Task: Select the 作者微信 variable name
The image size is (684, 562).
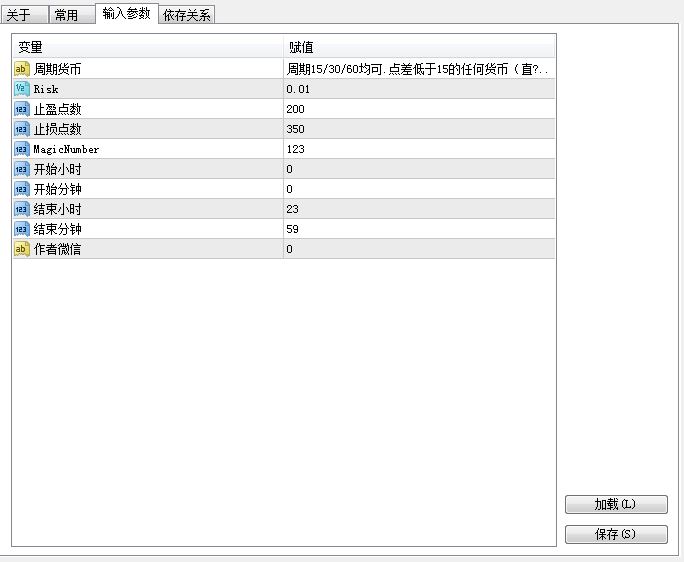Action: [57, 249]
